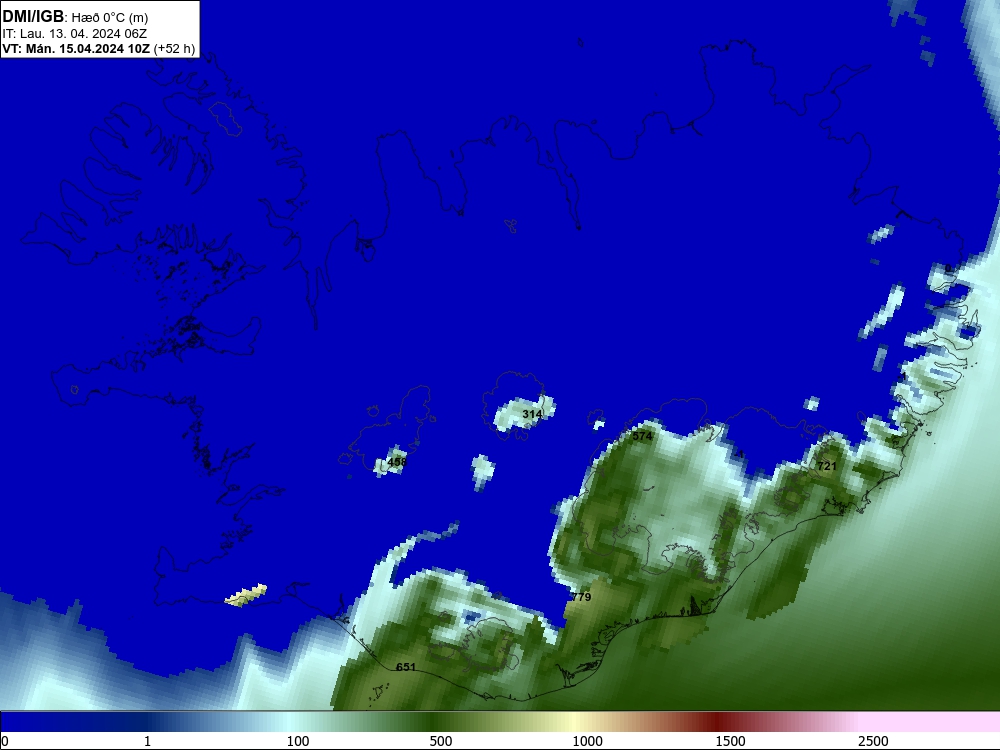
Task: Click the legend label 100
Action: coord(298,741)
